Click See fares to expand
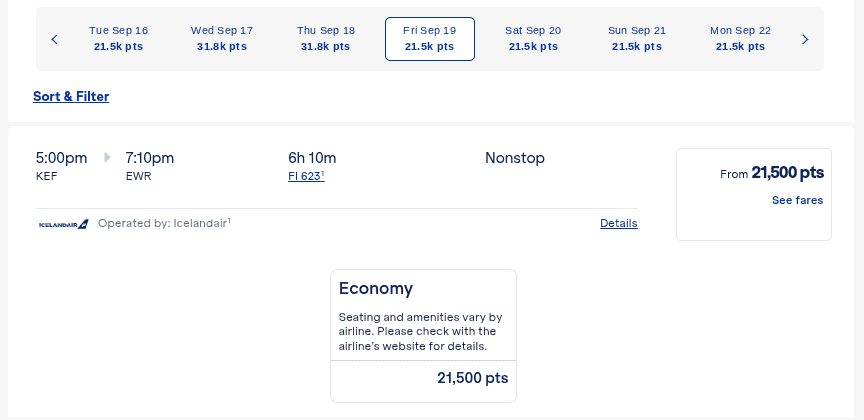The height and width of the screenshot is (420, 864). click(797, 200)
